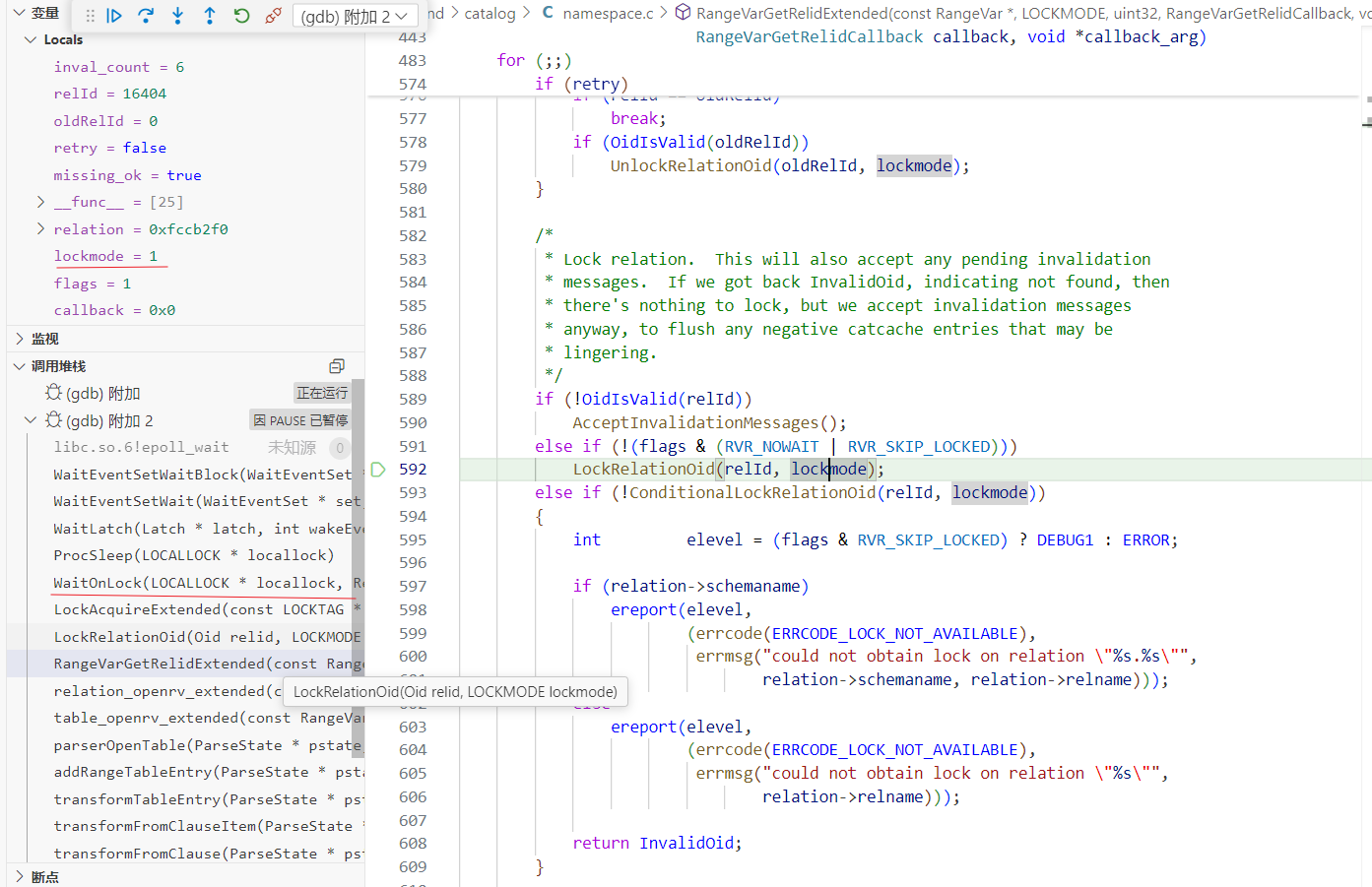This screenshot has height=887, width=1372.
Task: Disconnect the debugger with the plug icon
Action: (274, 16)
